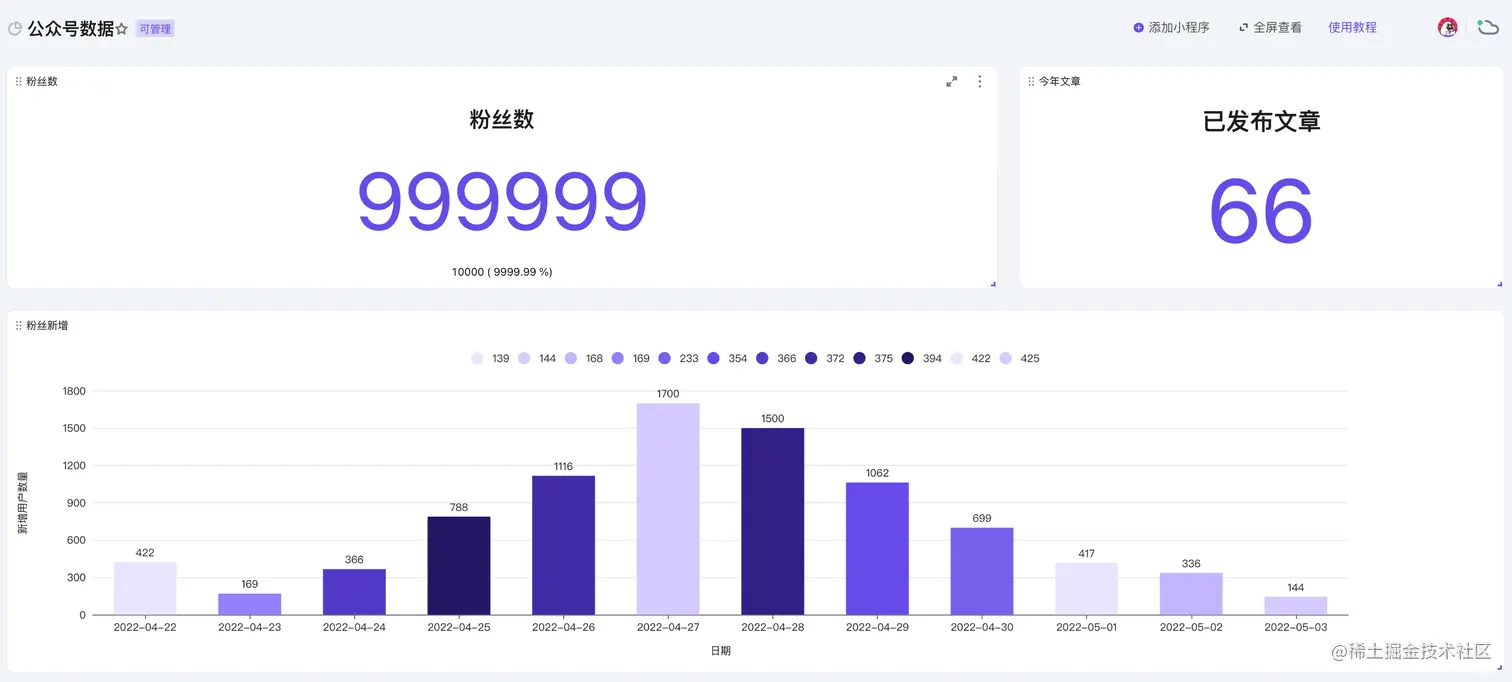Click the drag handle of 今年文章 card
Screen dimensions: 1512x682
1031,82
